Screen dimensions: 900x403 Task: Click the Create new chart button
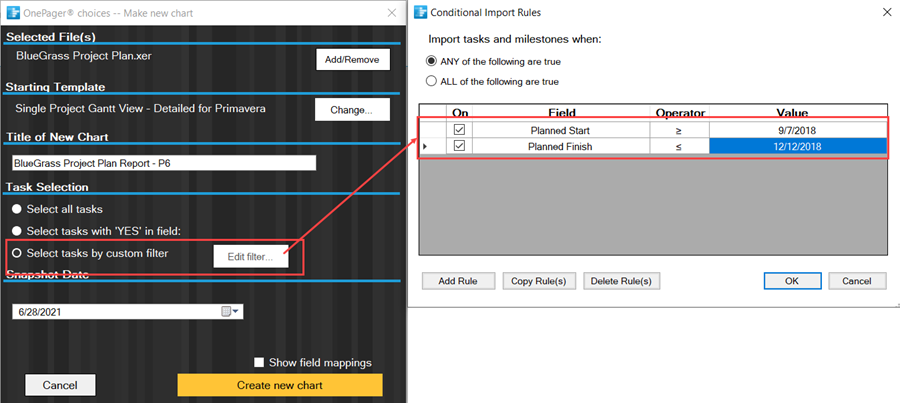[280, 385]
